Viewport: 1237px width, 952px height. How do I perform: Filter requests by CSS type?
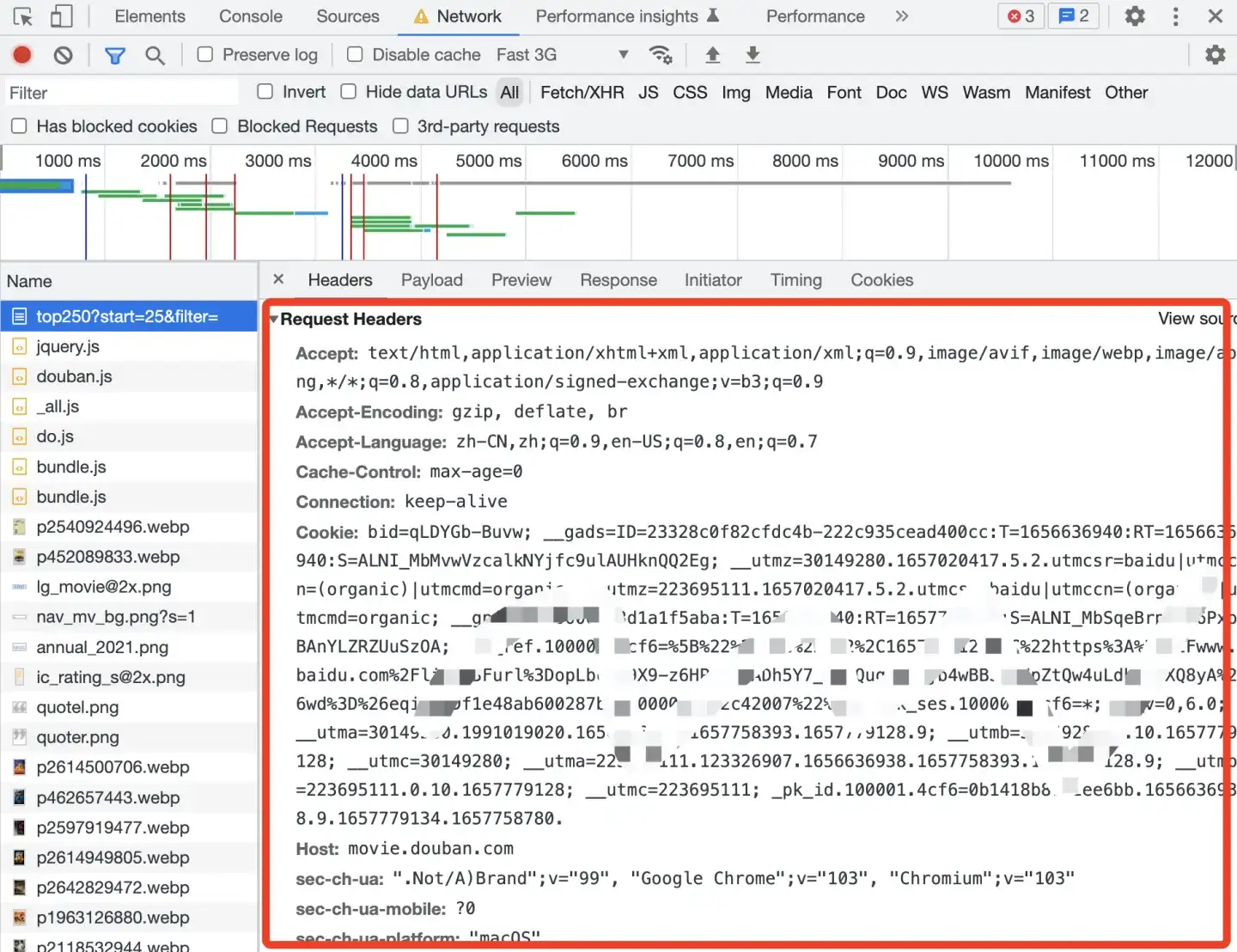(x=690, y=92)
